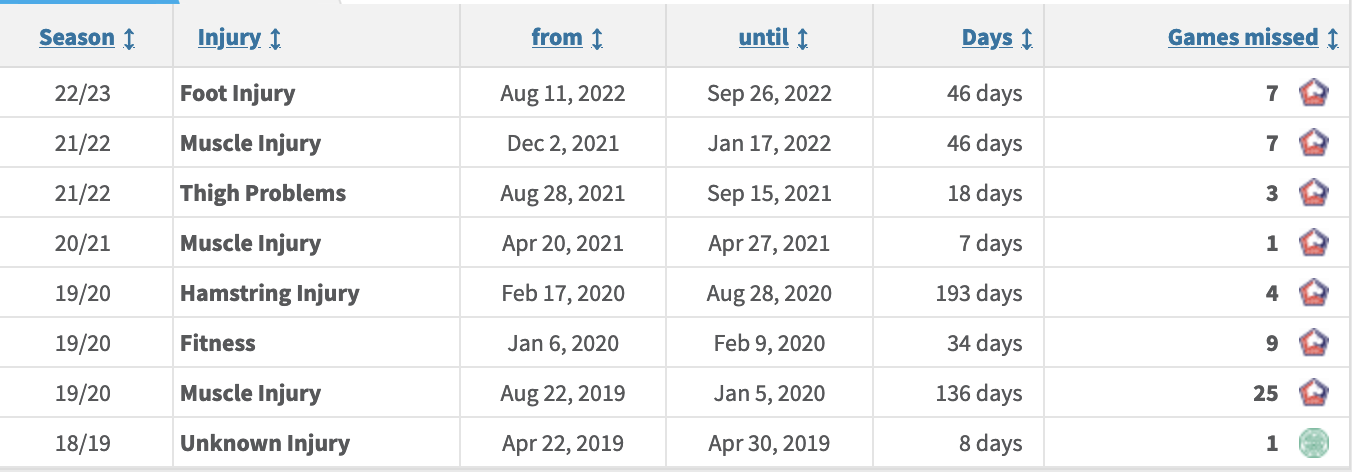Click club crest in the 136 days row
Image resolution: width=1352 pixels, height=472 pixels.
coord(1313,394)
